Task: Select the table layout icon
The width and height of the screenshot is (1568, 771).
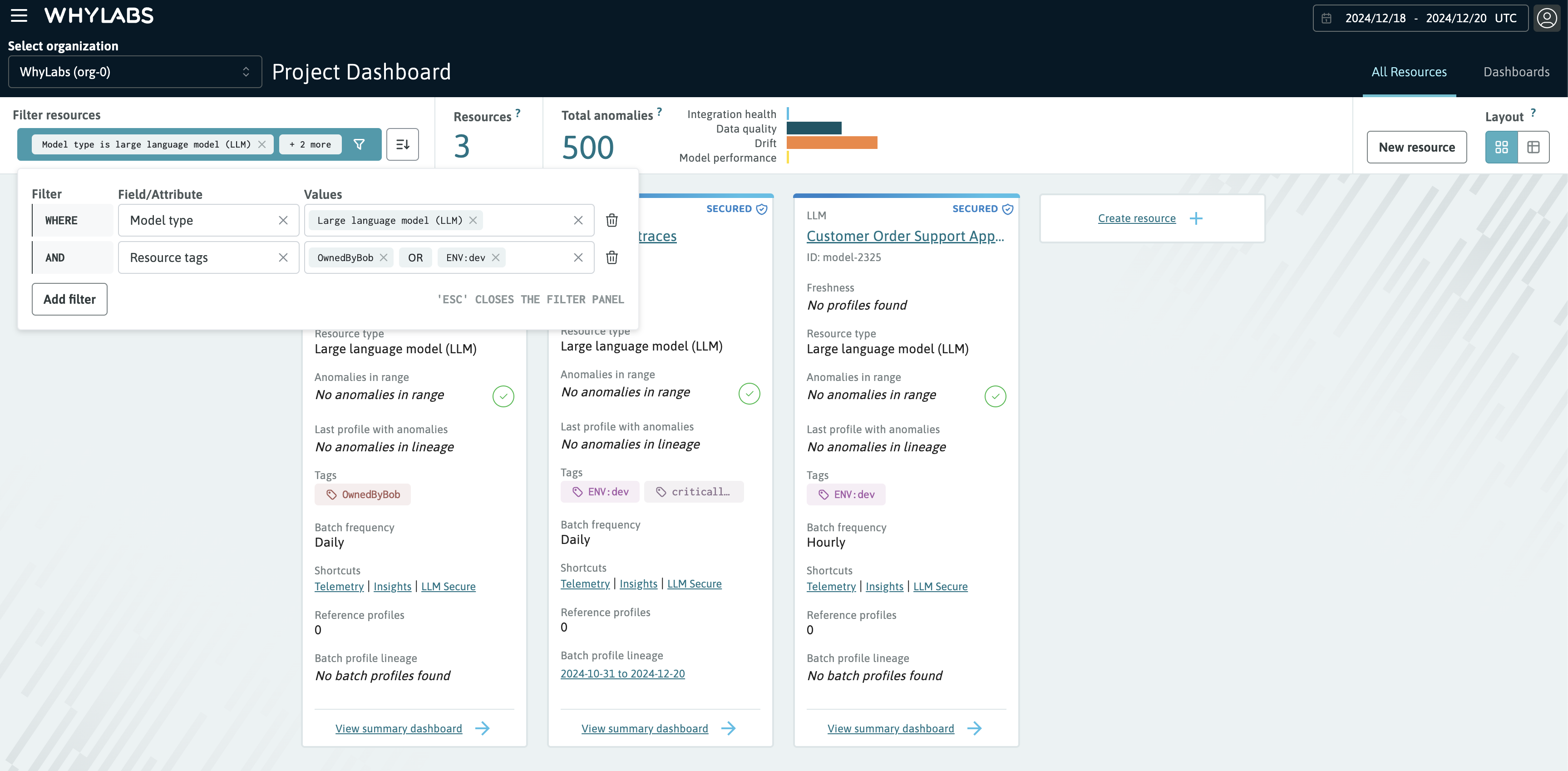Action: (x=1533, y=147)
